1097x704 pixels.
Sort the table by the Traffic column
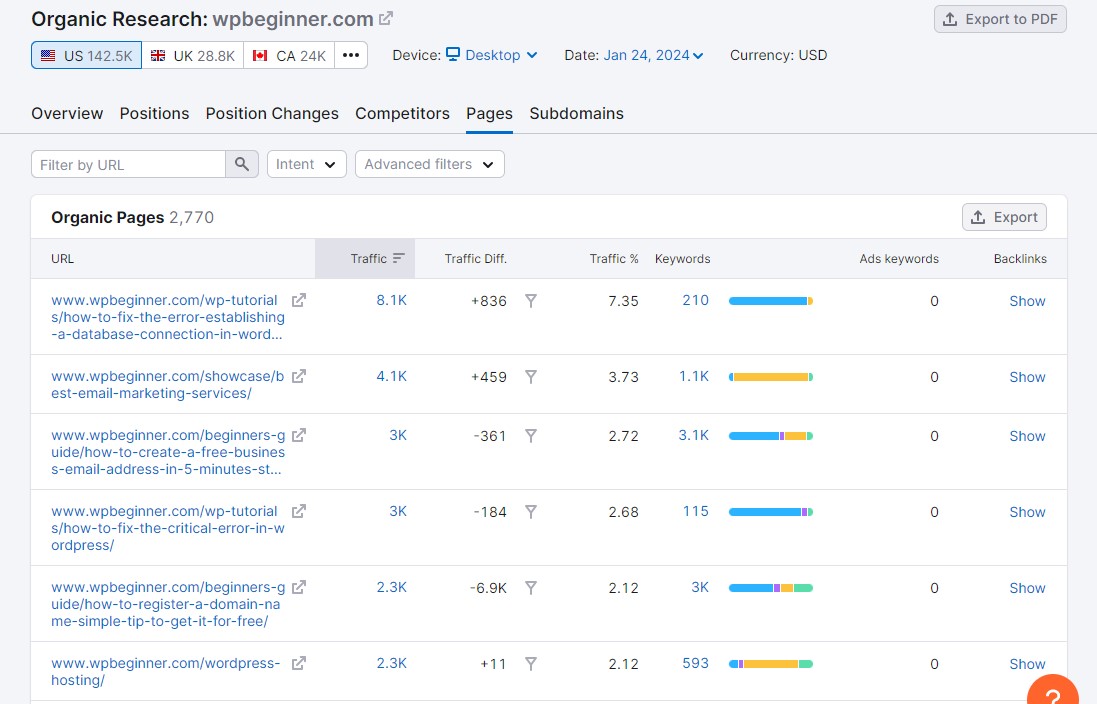(x=365, y=259)
